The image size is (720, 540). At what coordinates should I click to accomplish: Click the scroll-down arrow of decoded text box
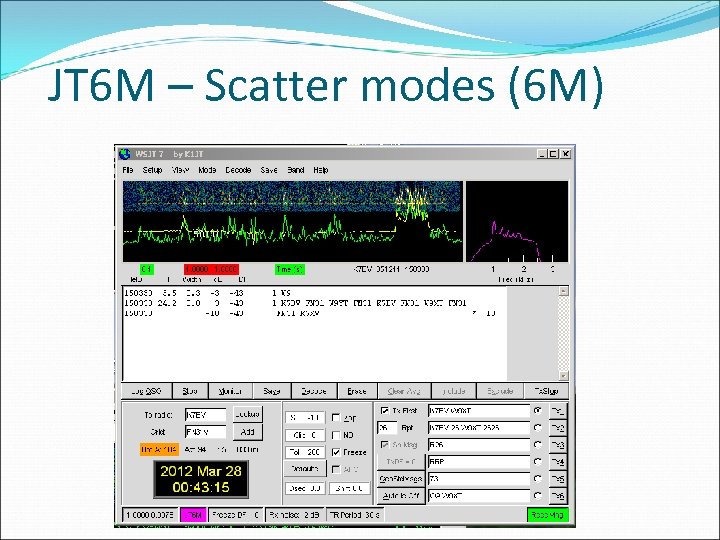click(563, 376)
